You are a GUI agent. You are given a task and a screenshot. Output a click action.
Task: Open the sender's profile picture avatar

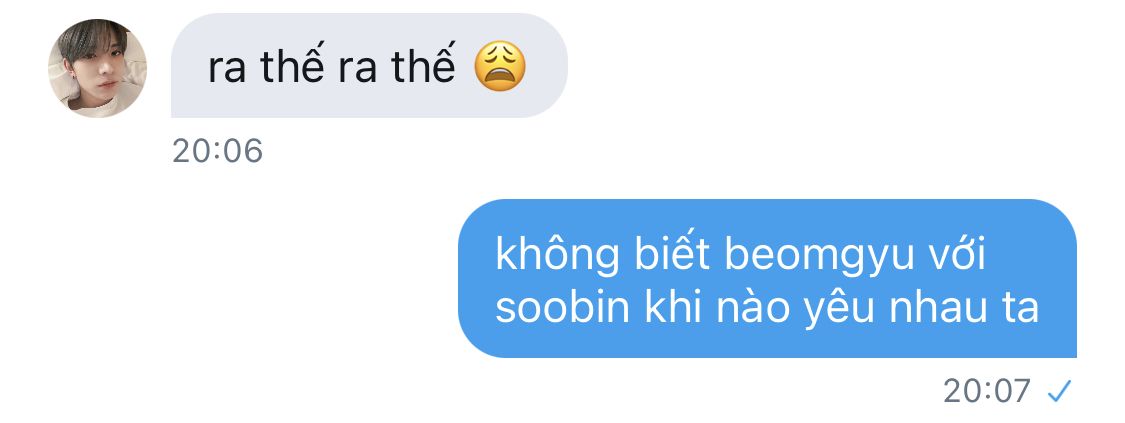click(x=98, y=68)
